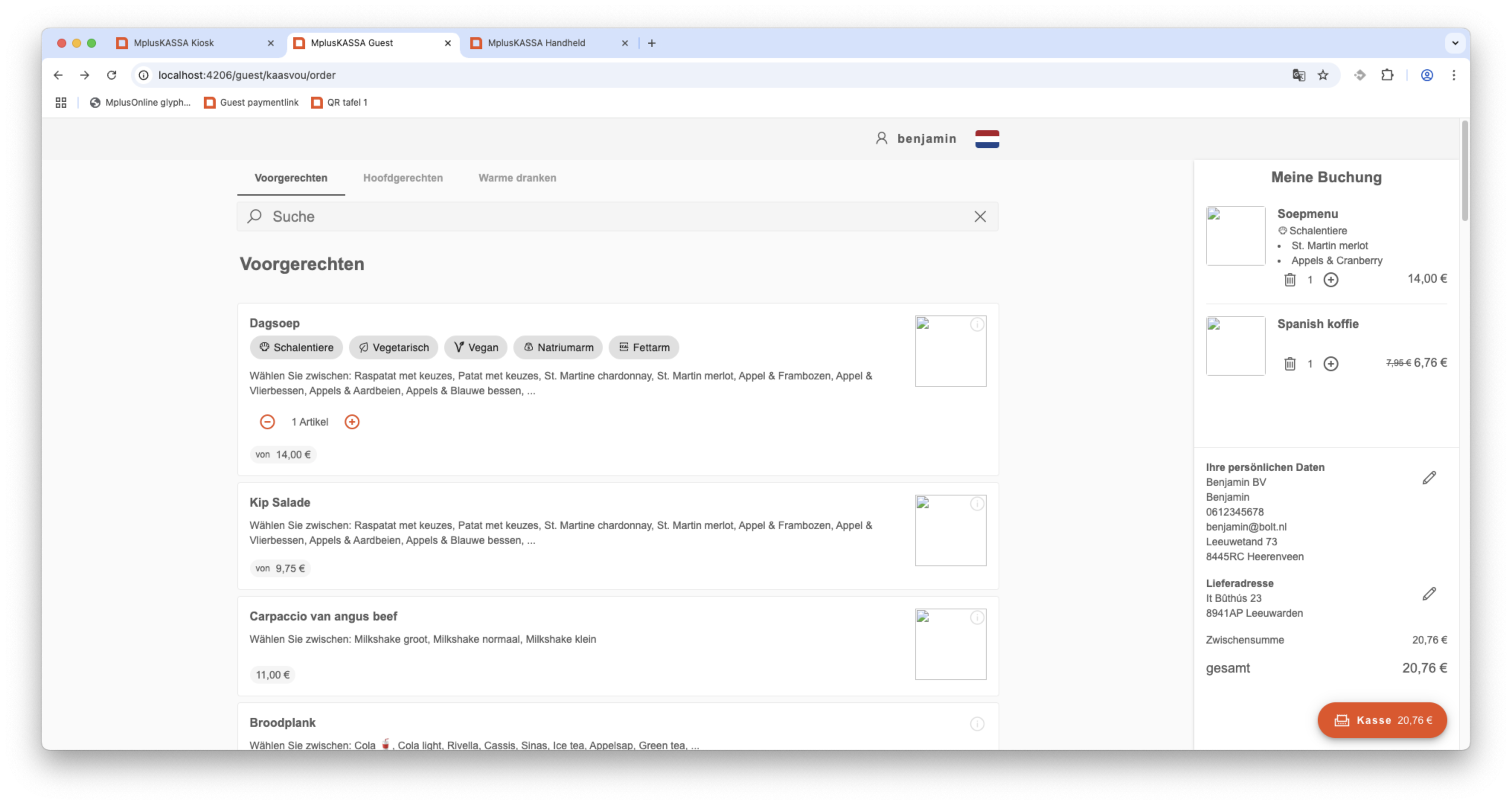Bookmark this page with star icon
This screenshot has width=1512, height=805.
pyautogui.click(x=1322, y=75)
